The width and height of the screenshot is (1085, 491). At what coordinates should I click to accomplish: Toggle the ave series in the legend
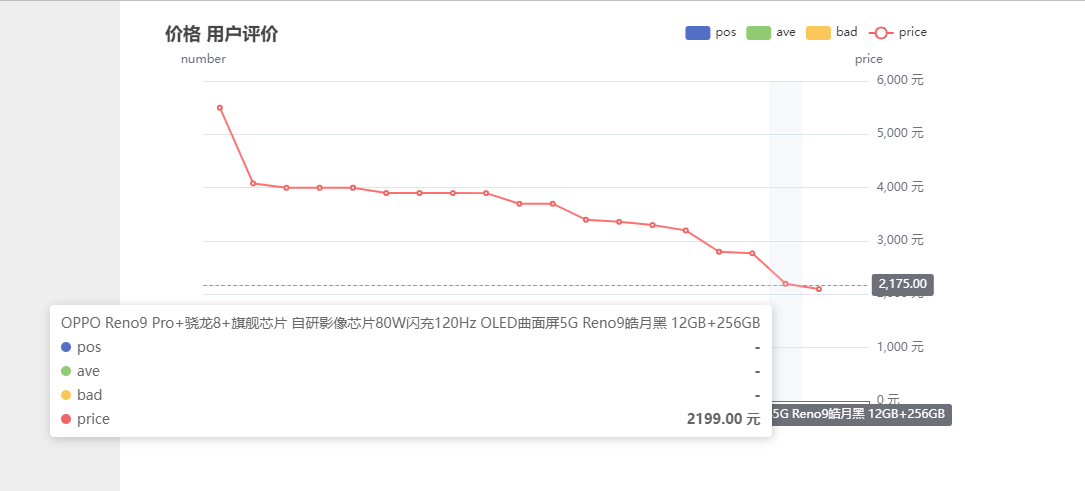[x=771, y=33]
